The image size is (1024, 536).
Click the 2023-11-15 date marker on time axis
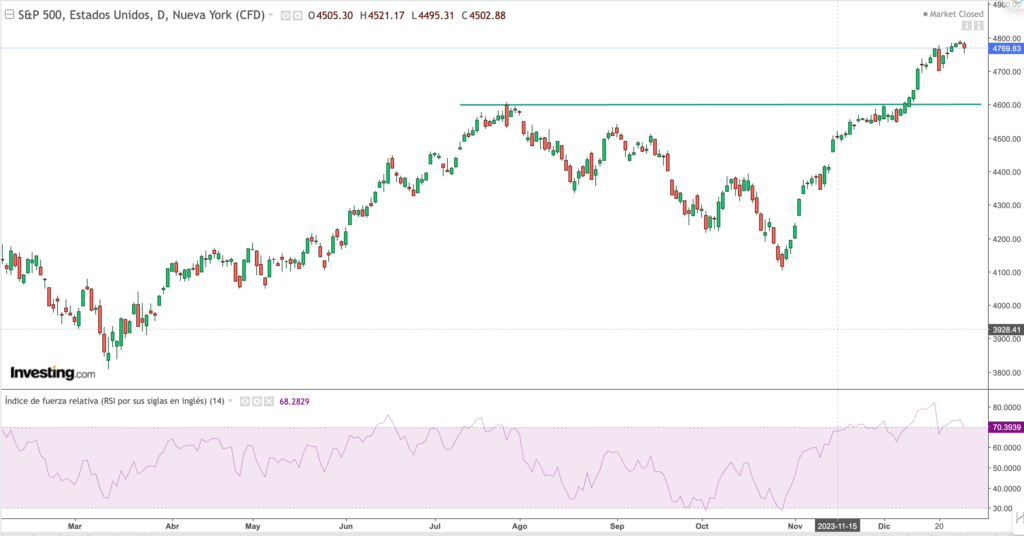point(837,523)
